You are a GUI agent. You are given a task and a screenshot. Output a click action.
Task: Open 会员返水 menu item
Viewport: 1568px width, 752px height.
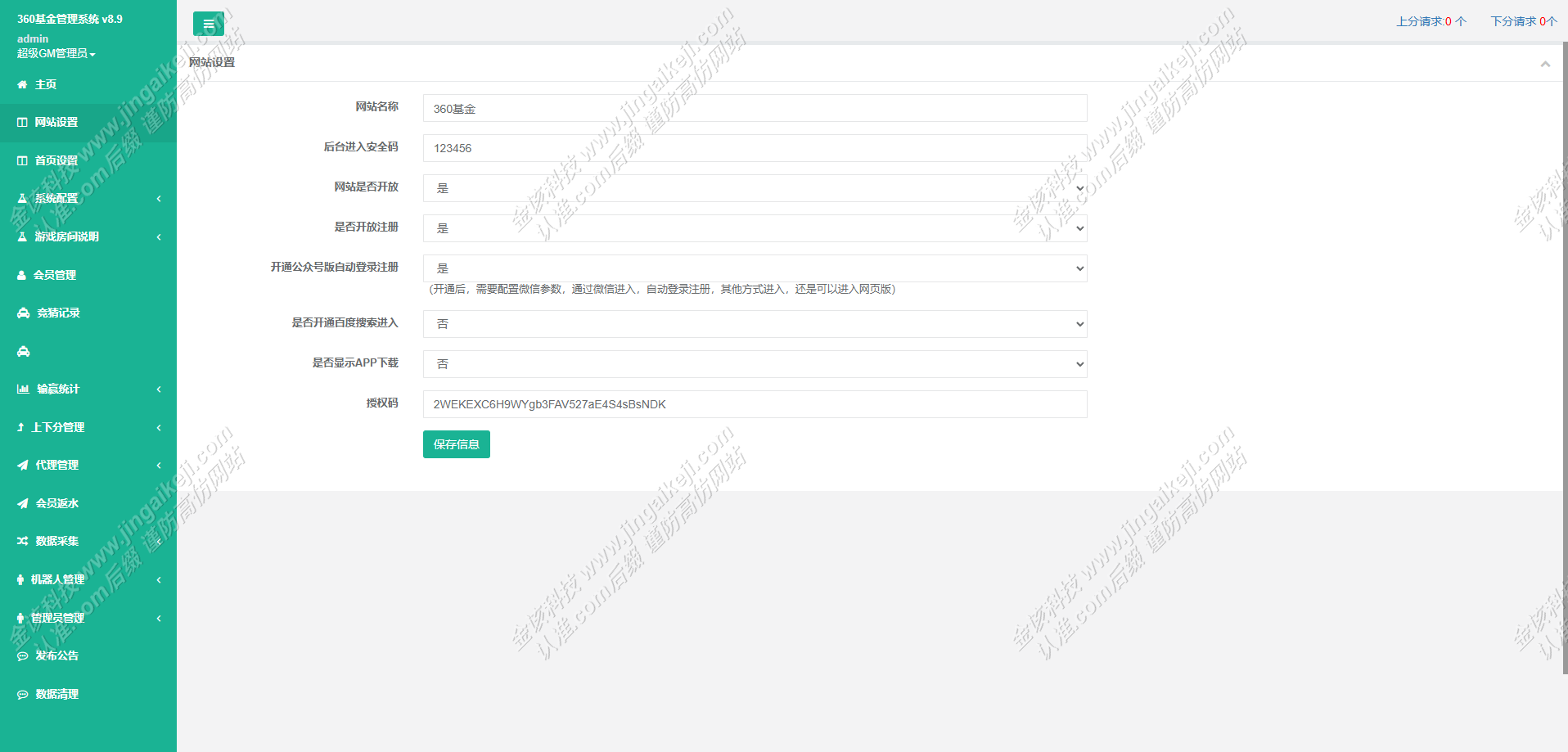(88, 503)
